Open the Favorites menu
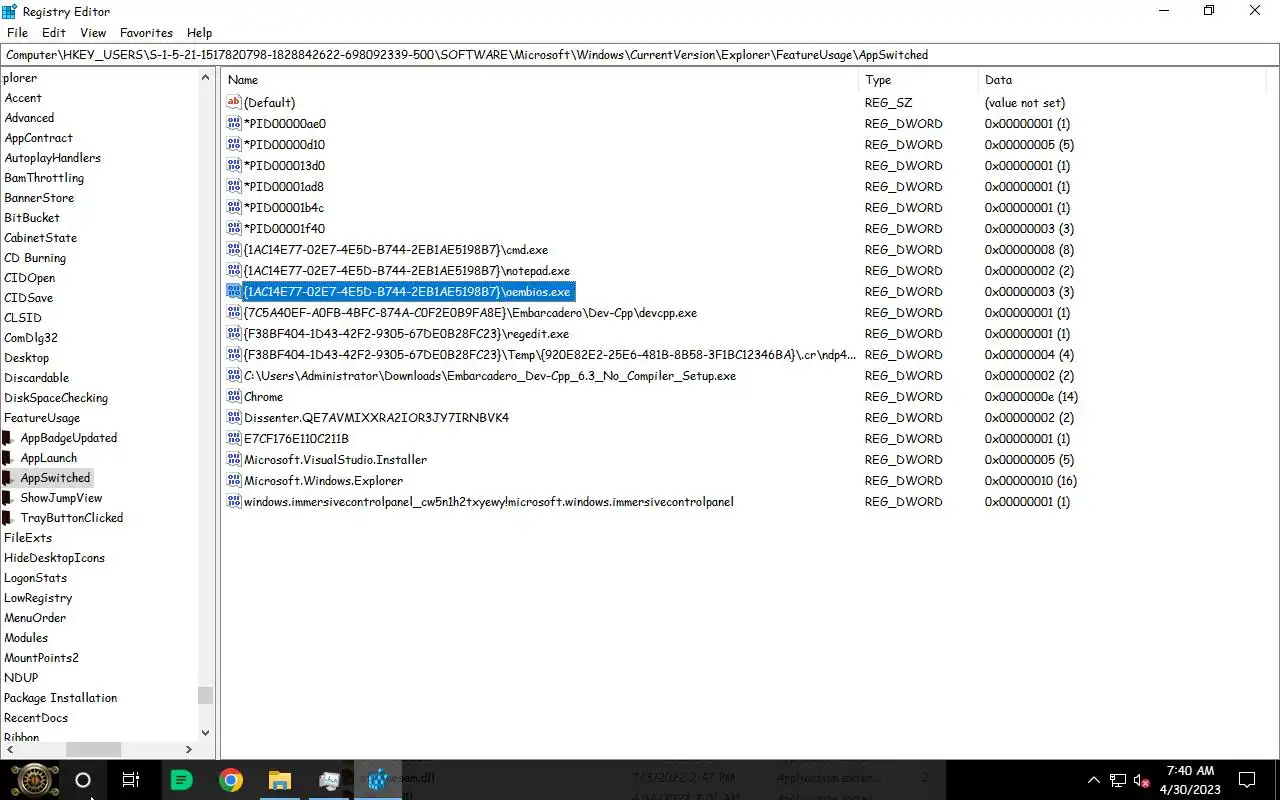1280x800 pixels. point(146,33)
